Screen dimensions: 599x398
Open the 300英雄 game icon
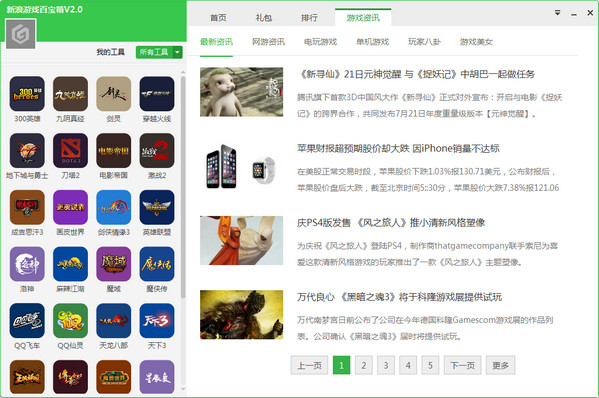(x=27, y=94)
